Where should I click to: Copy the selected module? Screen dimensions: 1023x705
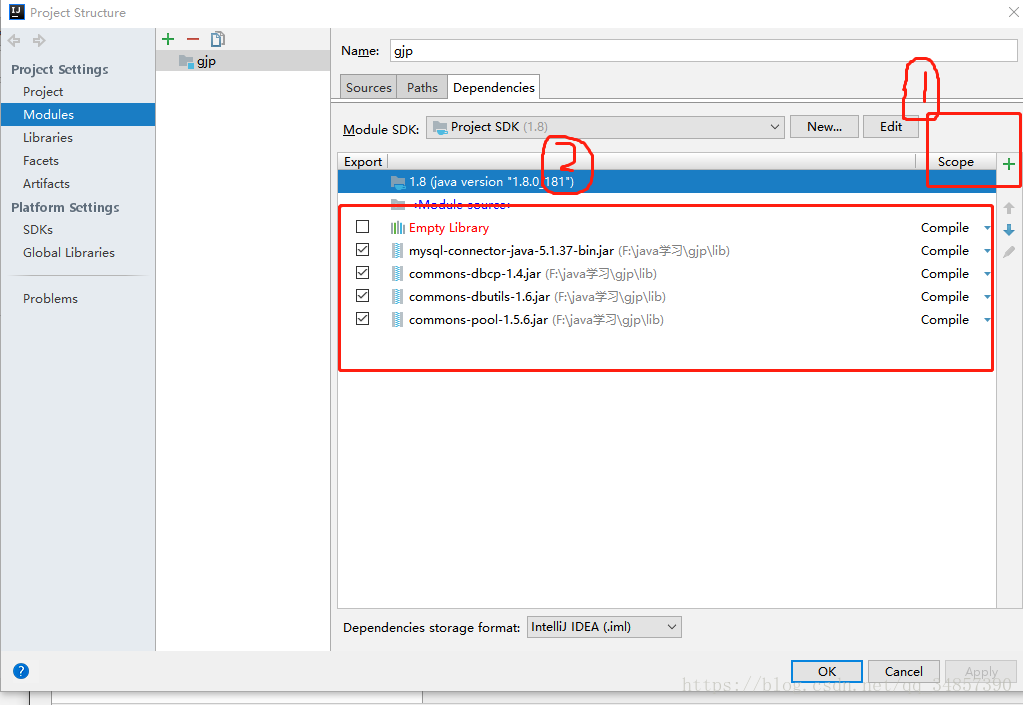[218, 39]
